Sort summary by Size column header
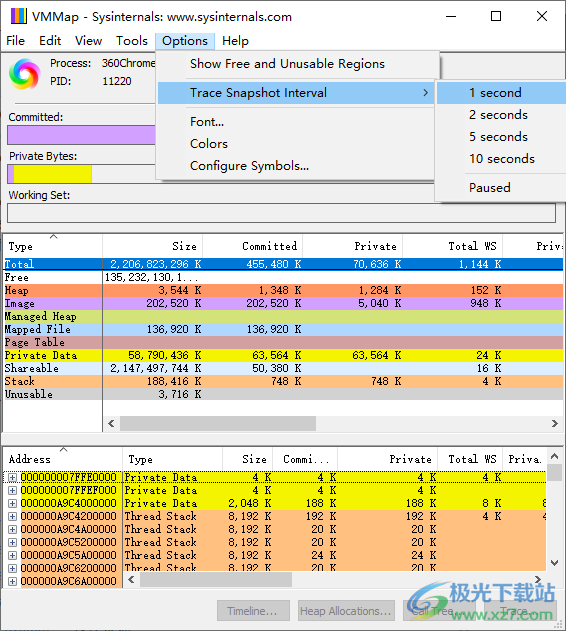 [x=153, y=246]
